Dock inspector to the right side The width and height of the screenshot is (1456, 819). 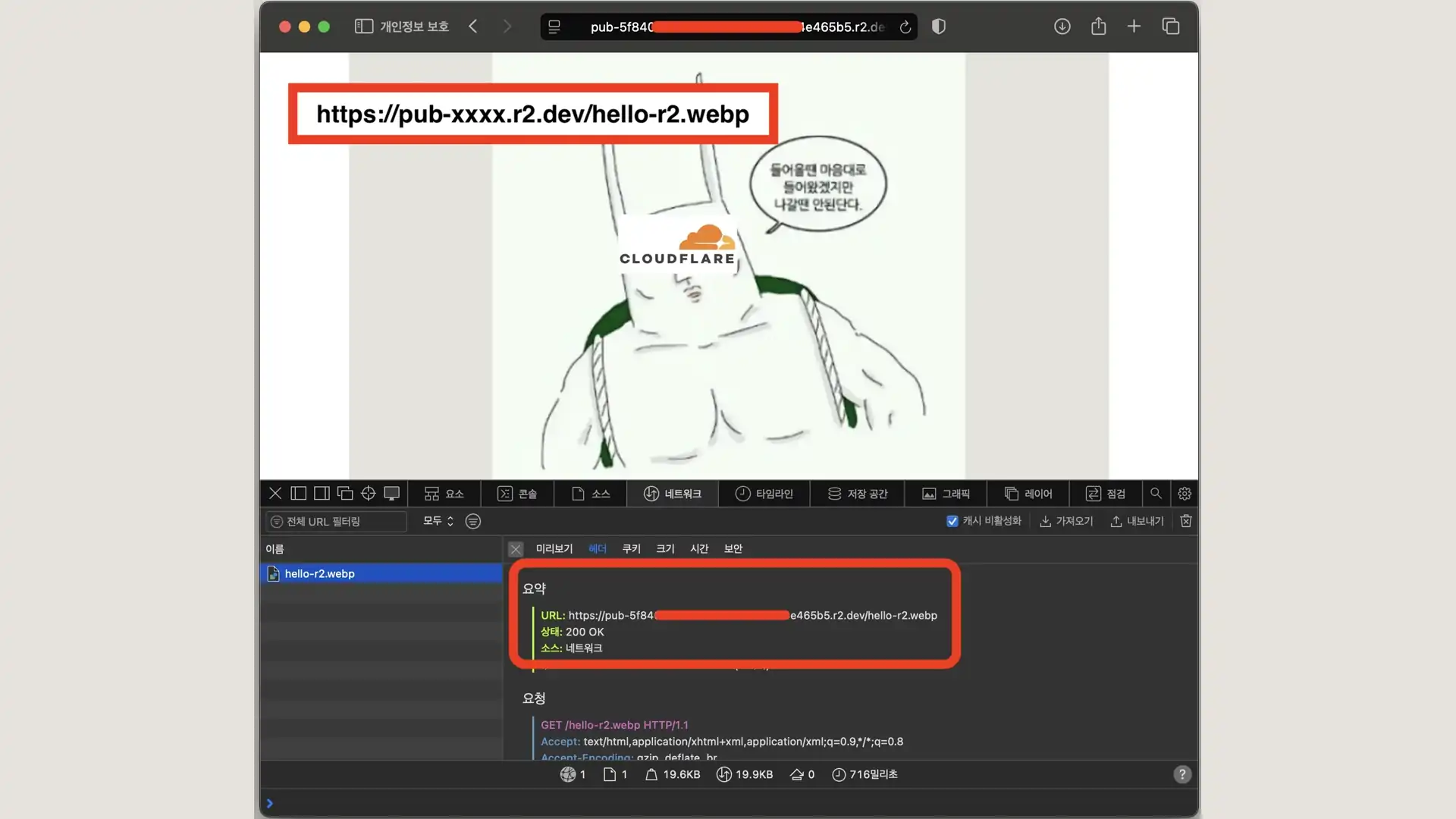322,494
